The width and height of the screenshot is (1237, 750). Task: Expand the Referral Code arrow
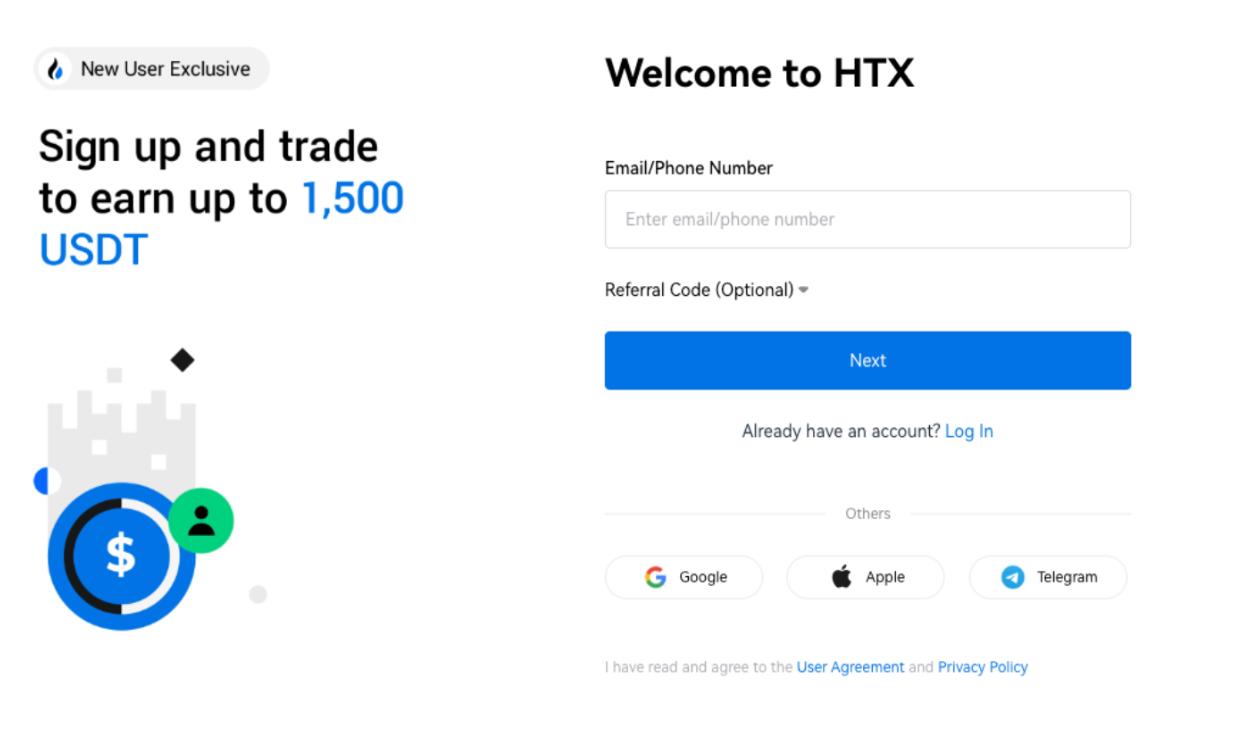tap(804, 291)
